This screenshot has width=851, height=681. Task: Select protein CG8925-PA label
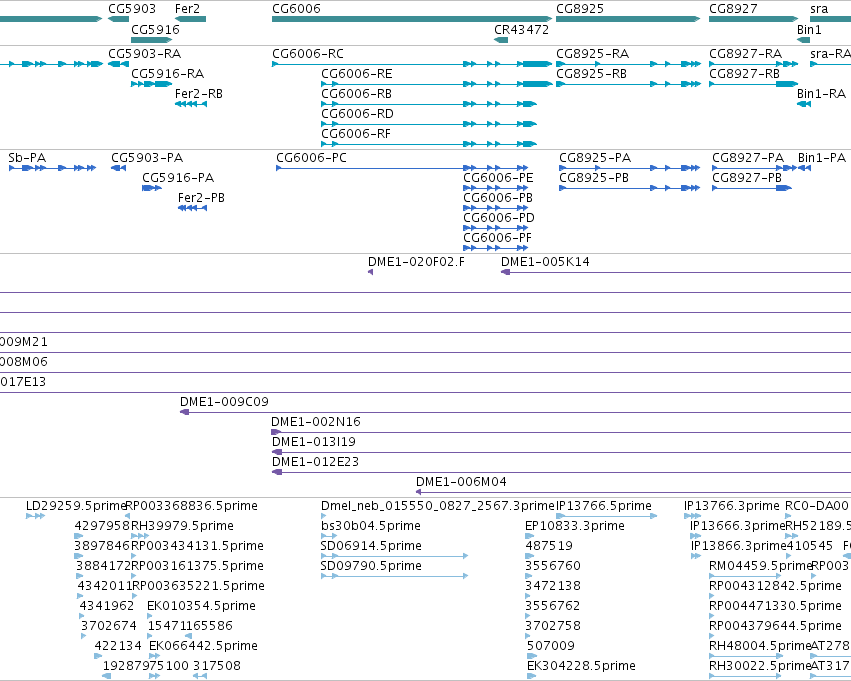(x=595, y=158)
